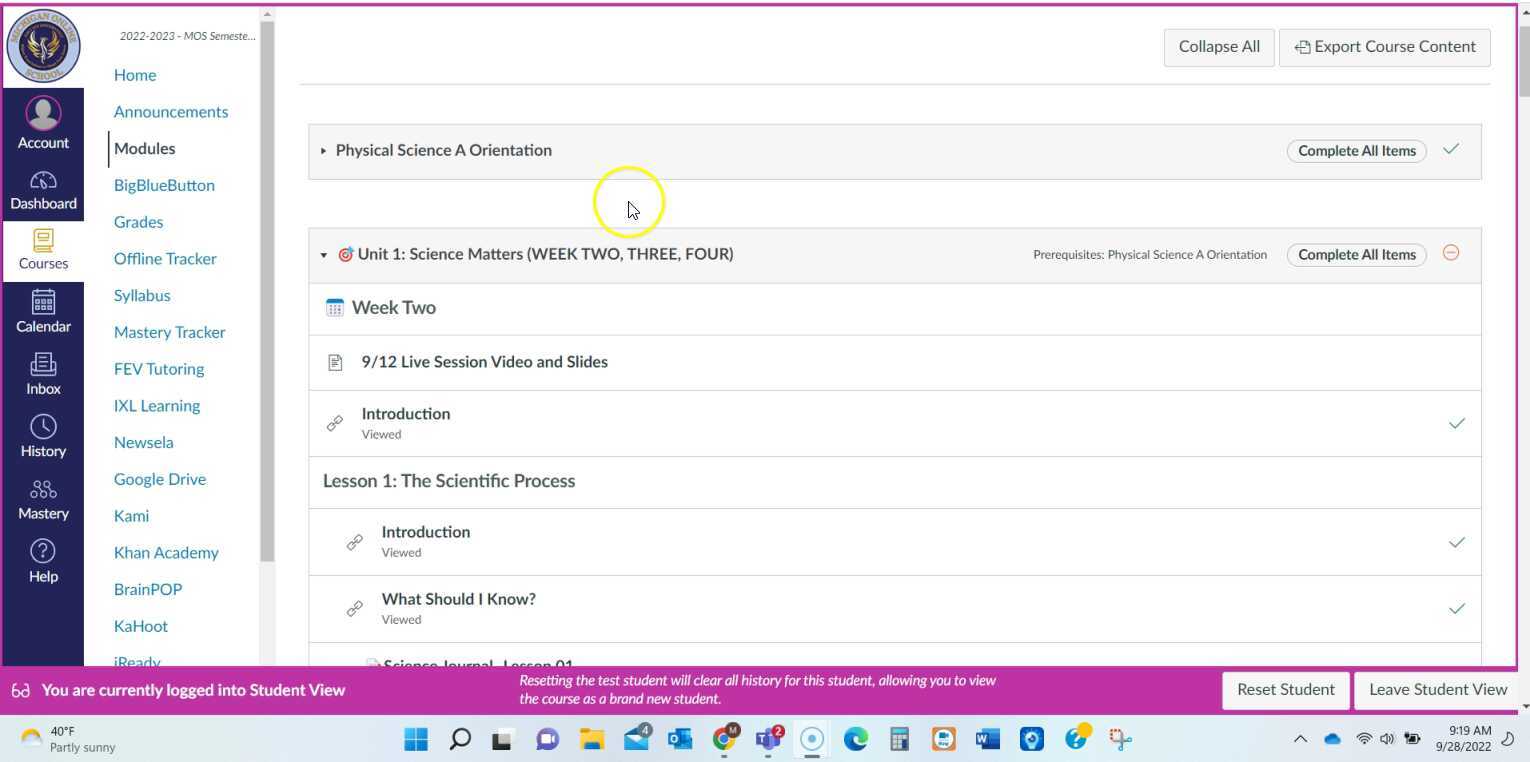Click the Unit 1 incomplete status circle icon
Viewport: 1530px width, 762px height.
pyautogui.click(x=1450, y=253)
